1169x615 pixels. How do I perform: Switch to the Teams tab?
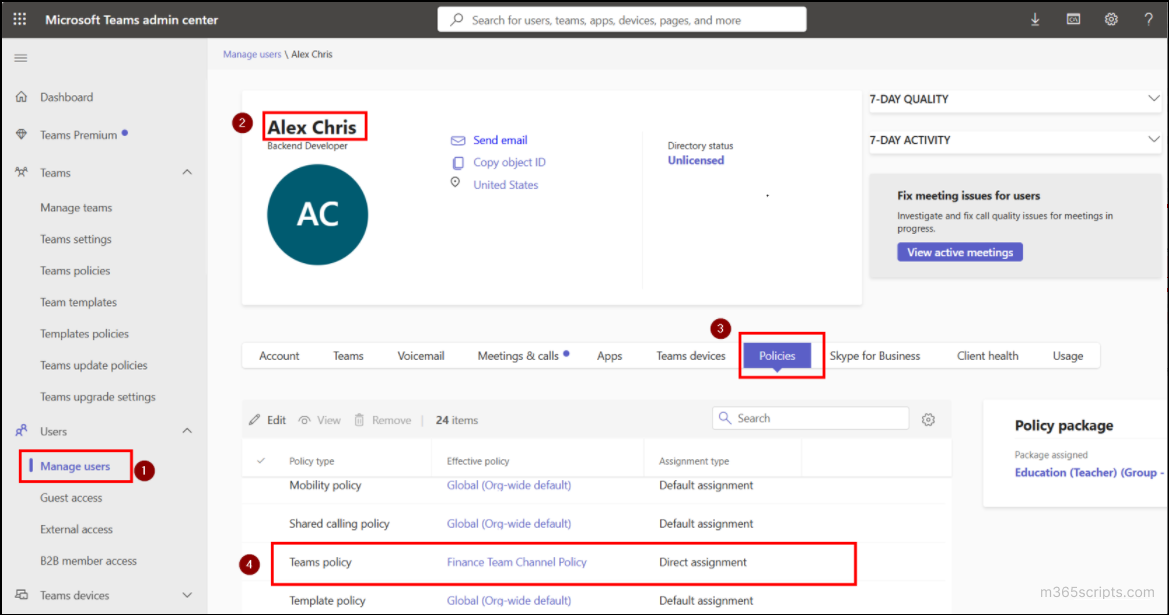[348, 356]
